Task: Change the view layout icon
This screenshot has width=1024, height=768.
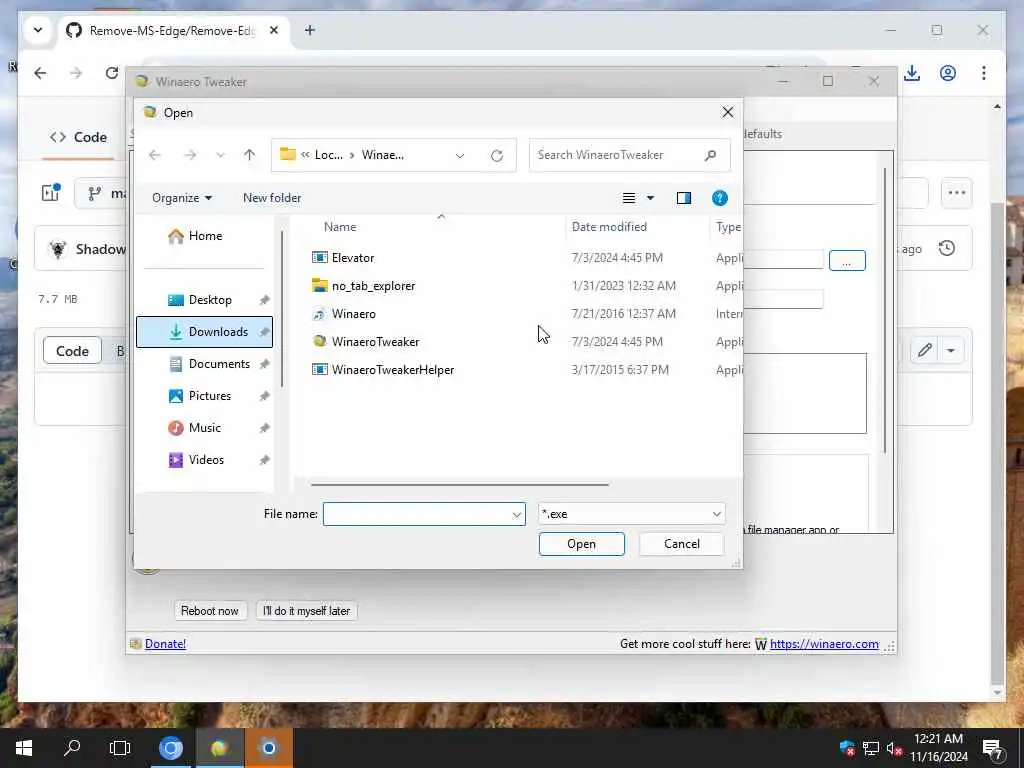Action: point(629,198)
